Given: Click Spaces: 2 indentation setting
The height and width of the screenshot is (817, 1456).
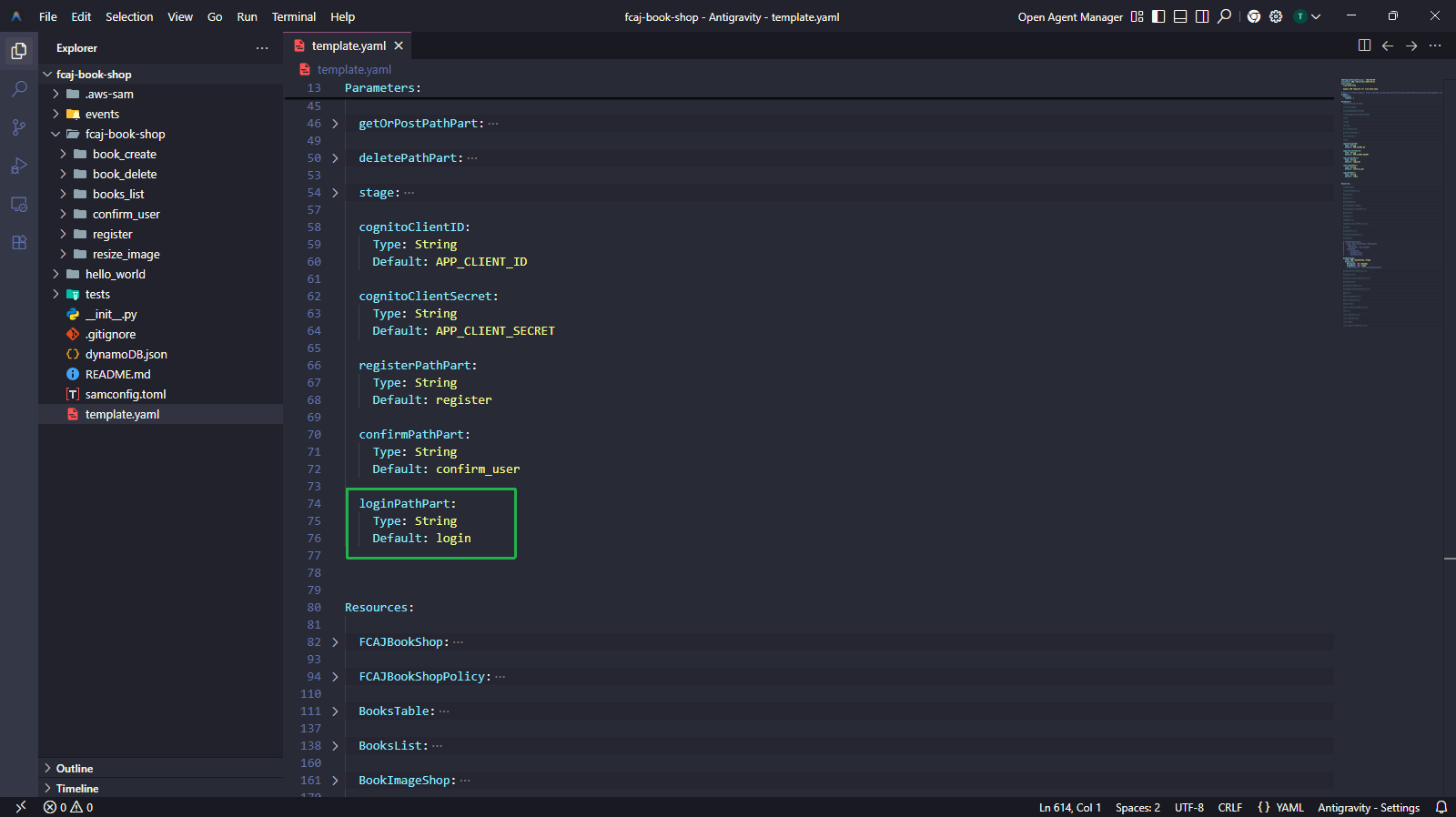Looking at the screenshot, I should click(1137, 807).
